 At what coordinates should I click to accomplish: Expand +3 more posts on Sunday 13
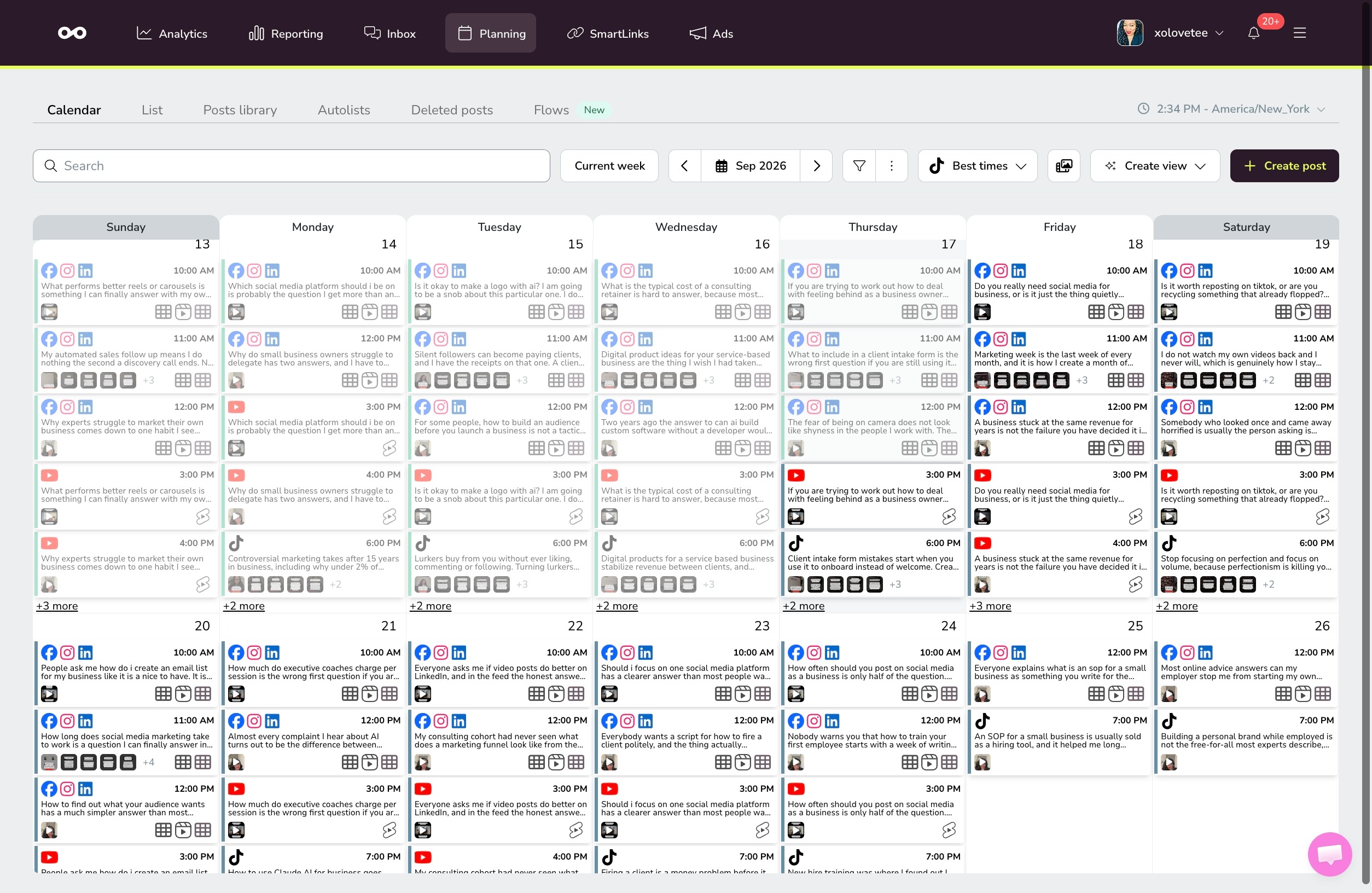(x=57, y=606)
